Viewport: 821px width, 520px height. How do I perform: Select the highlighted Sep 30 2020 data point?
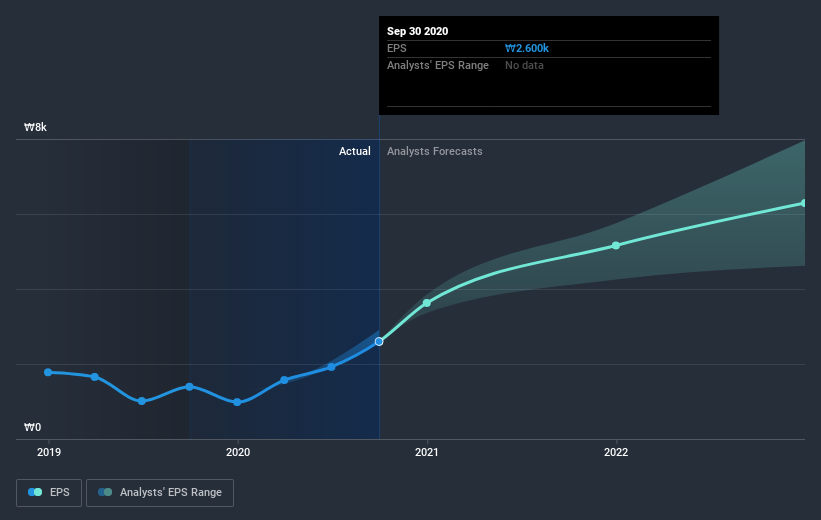point(379,341)
